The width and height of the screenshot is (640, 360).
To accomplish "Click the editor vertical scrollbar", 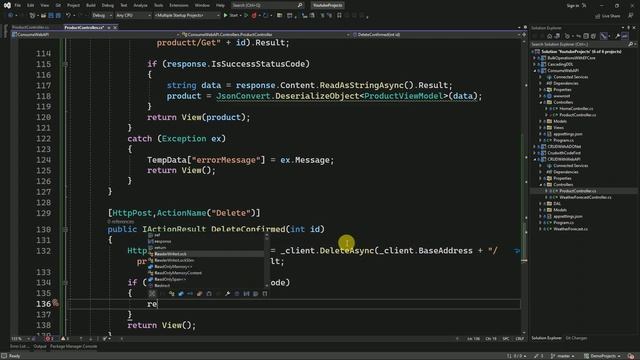I will 524,186.
